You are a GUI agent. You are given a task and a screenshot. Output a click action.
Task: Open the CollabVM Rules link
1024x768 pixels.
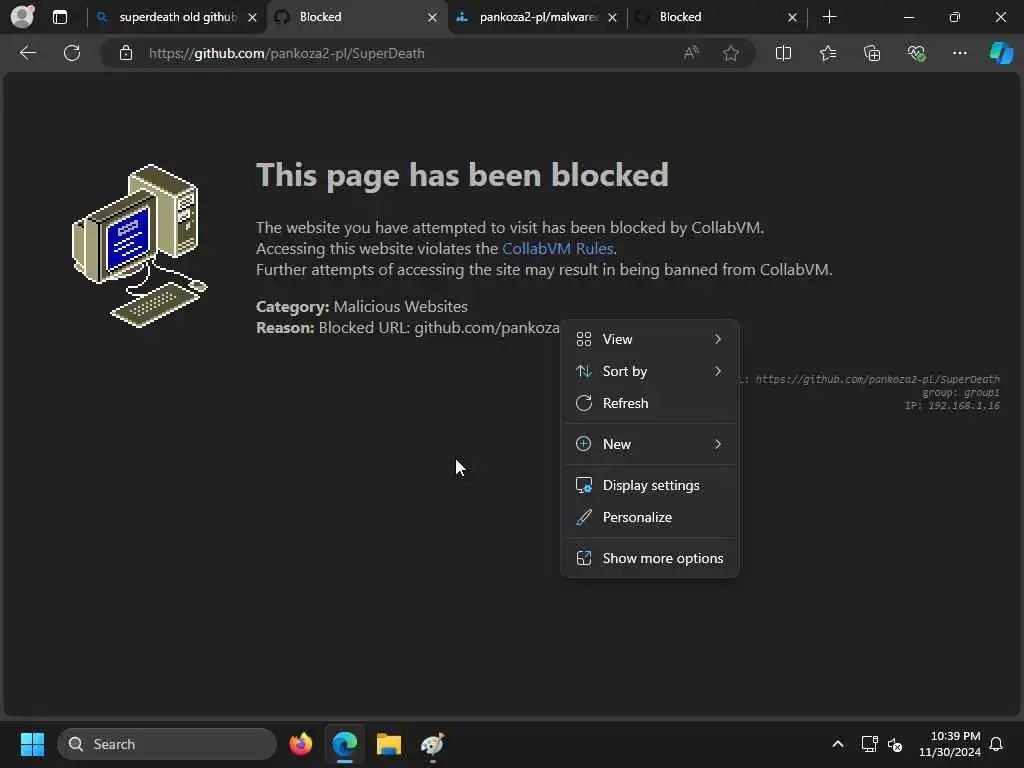tap(557, 248)
